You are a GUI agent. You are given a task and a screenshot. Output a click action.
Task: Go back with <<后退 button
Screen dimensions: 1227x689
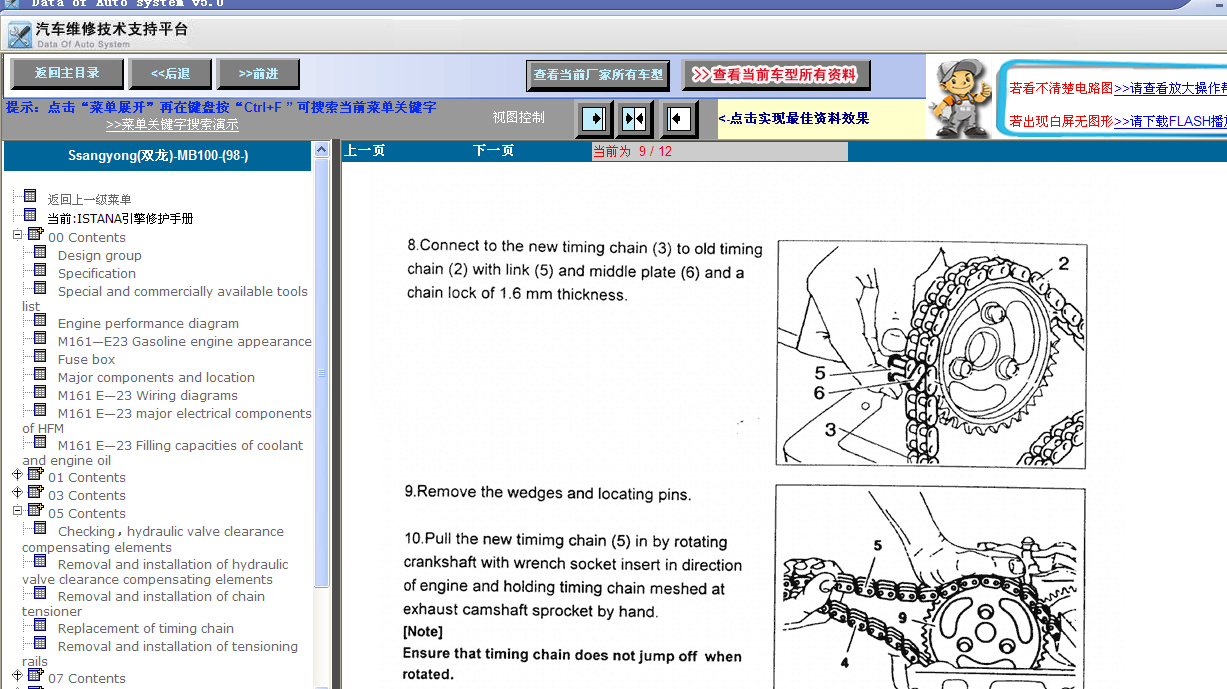click(171, 73)
